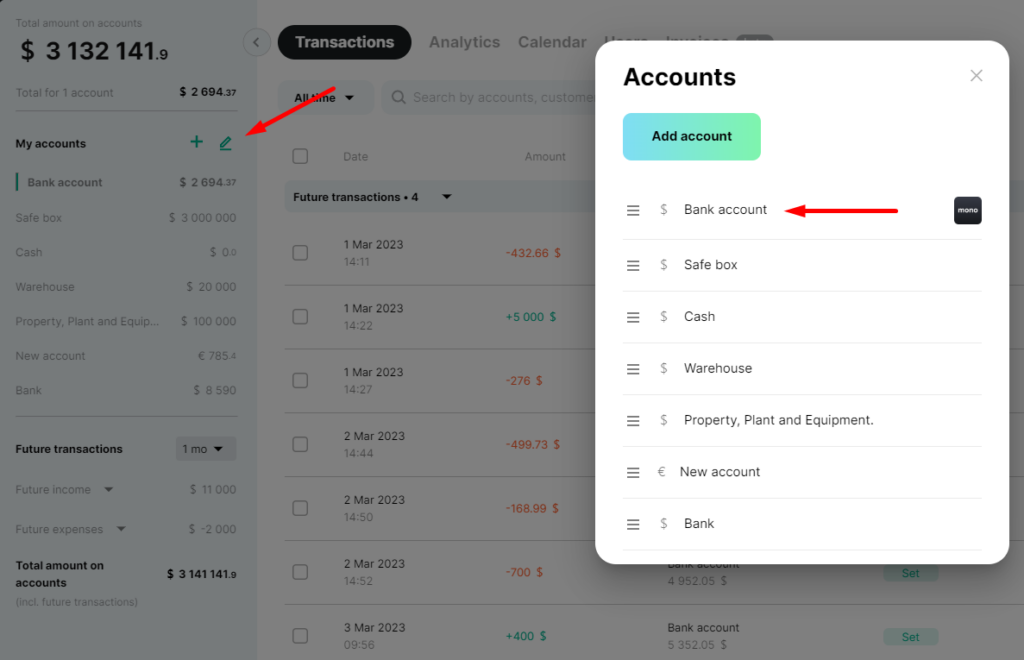Click the pencil edit accounts icon

pyautogui.click(x=225, y=143)
